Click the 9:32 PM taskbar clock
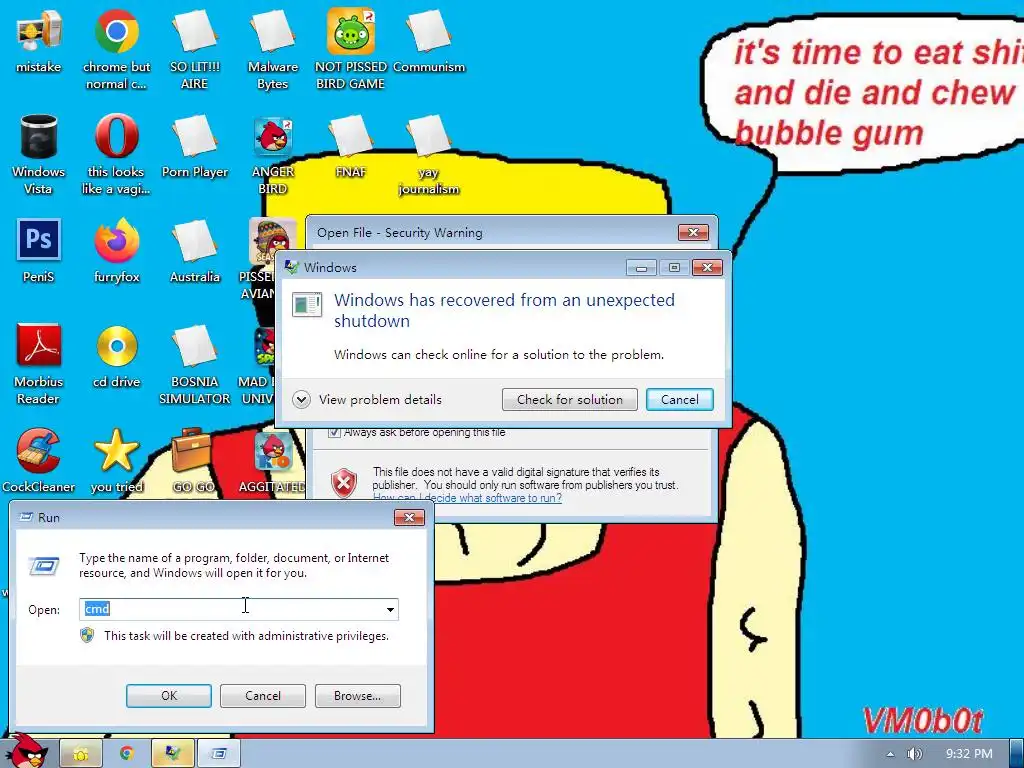The image size is (1024, 768). (969, 754)
